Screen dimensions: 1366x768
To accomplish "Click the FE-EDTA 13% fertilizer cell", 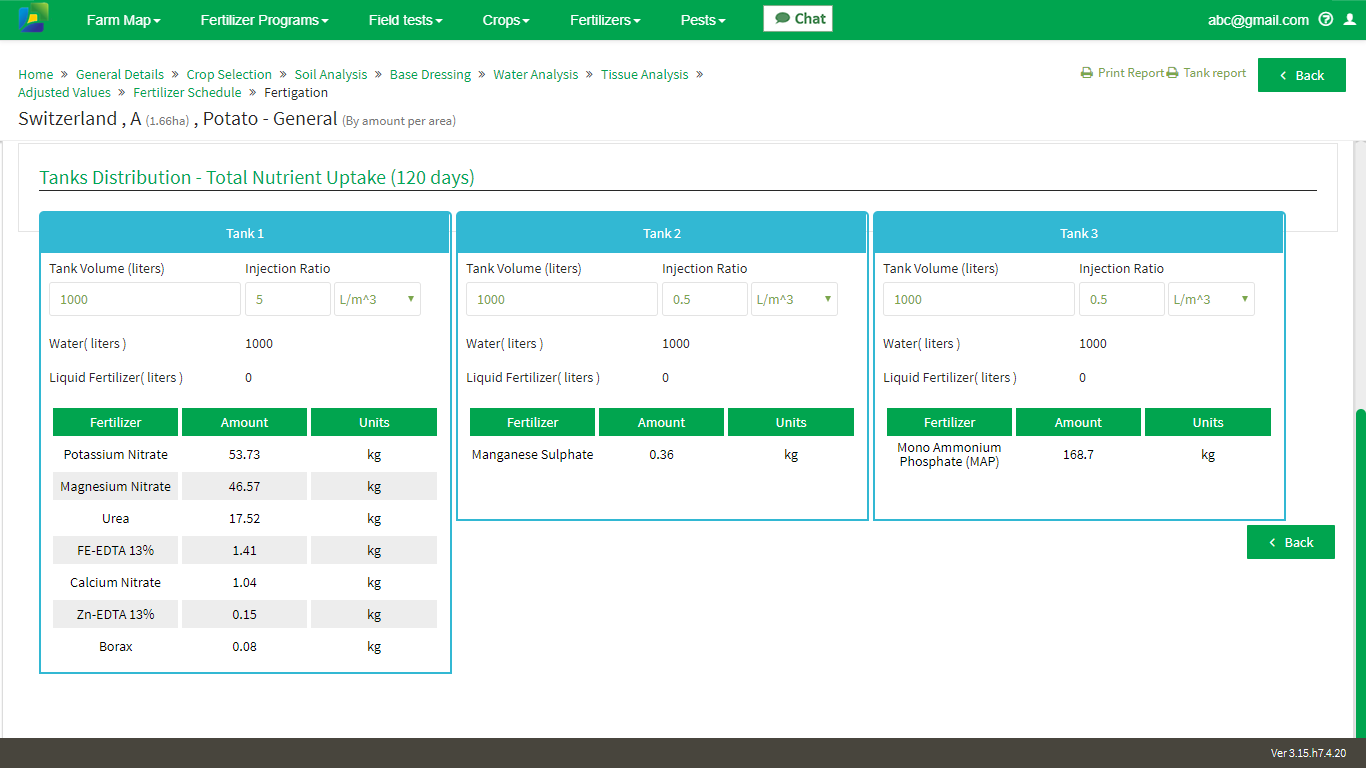I will tap(116, 550).
